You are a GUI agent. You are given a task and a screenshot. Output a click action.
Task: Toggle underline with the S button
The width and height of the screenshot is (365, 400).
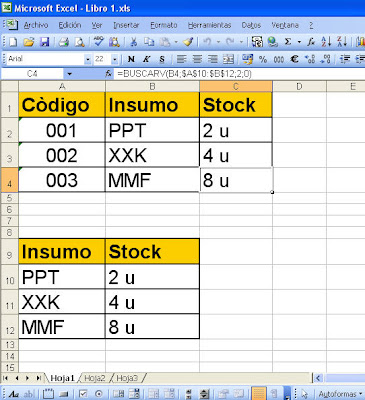click(162, 59)
